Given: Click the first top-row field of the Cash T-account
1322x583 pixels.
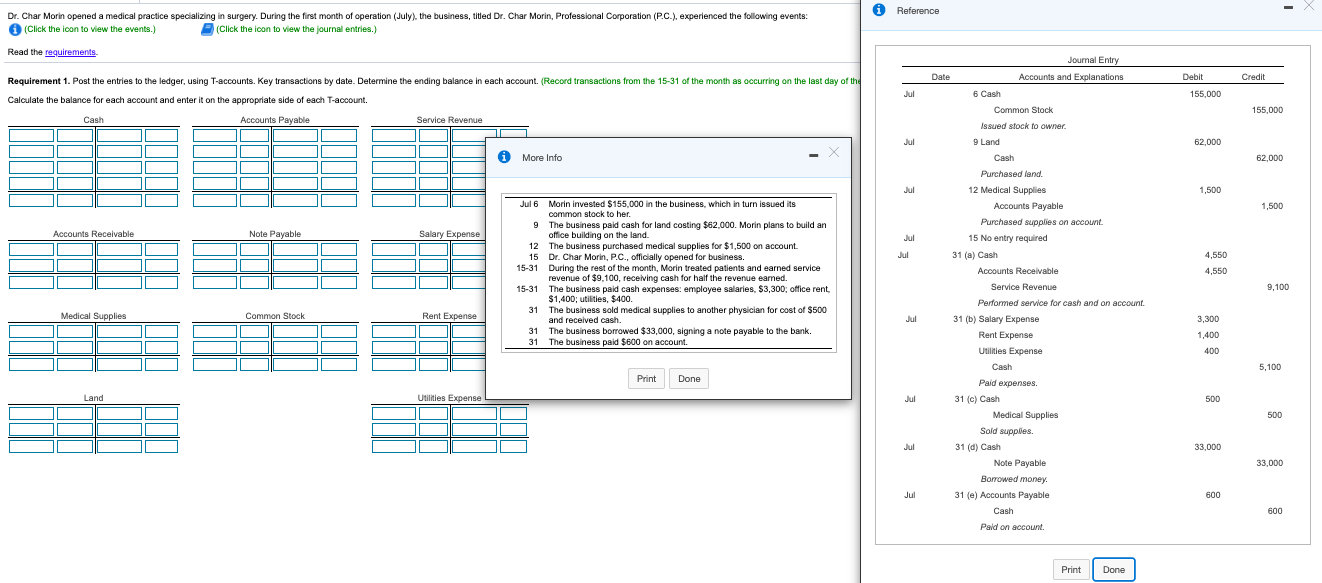Looking at the screenshot, I should coord(30,135).
